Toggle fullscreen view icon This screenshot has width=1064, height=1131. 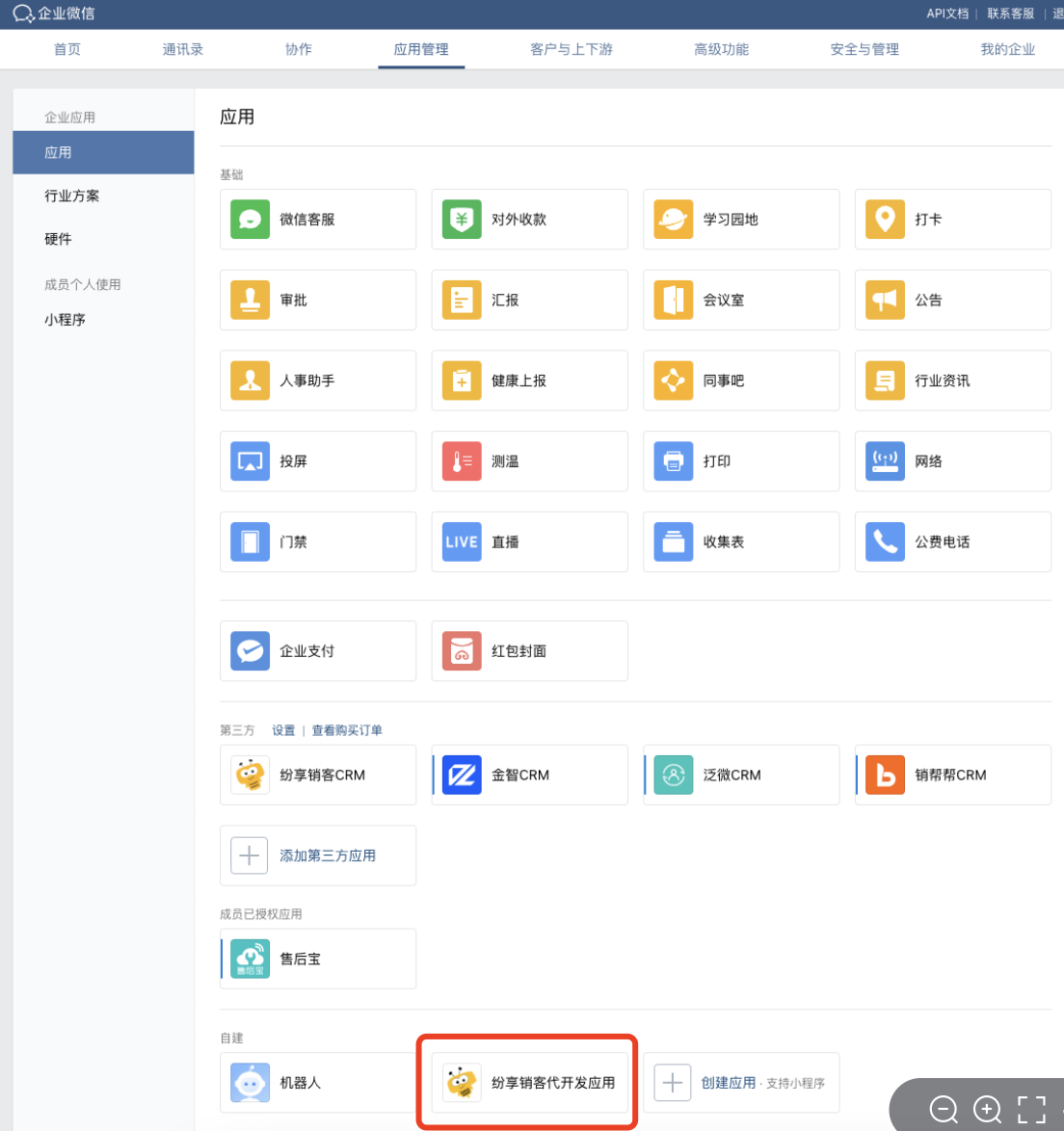coord(1031,1110)
